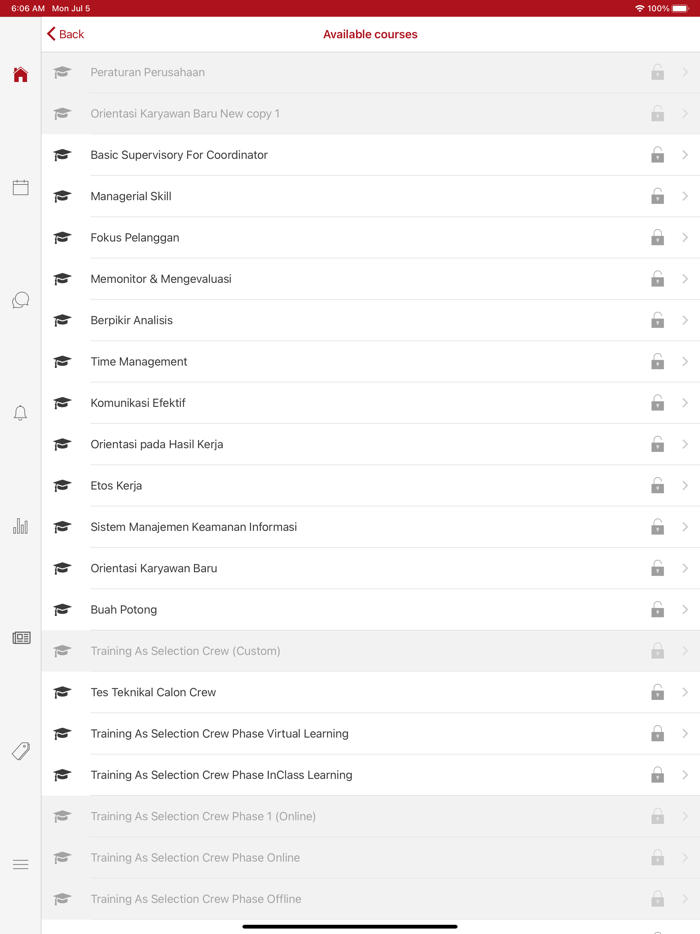Screen dimensions: 700x934
Task: Open Sistem Manajemen Keamanan Informasi course
Action: 194,527
